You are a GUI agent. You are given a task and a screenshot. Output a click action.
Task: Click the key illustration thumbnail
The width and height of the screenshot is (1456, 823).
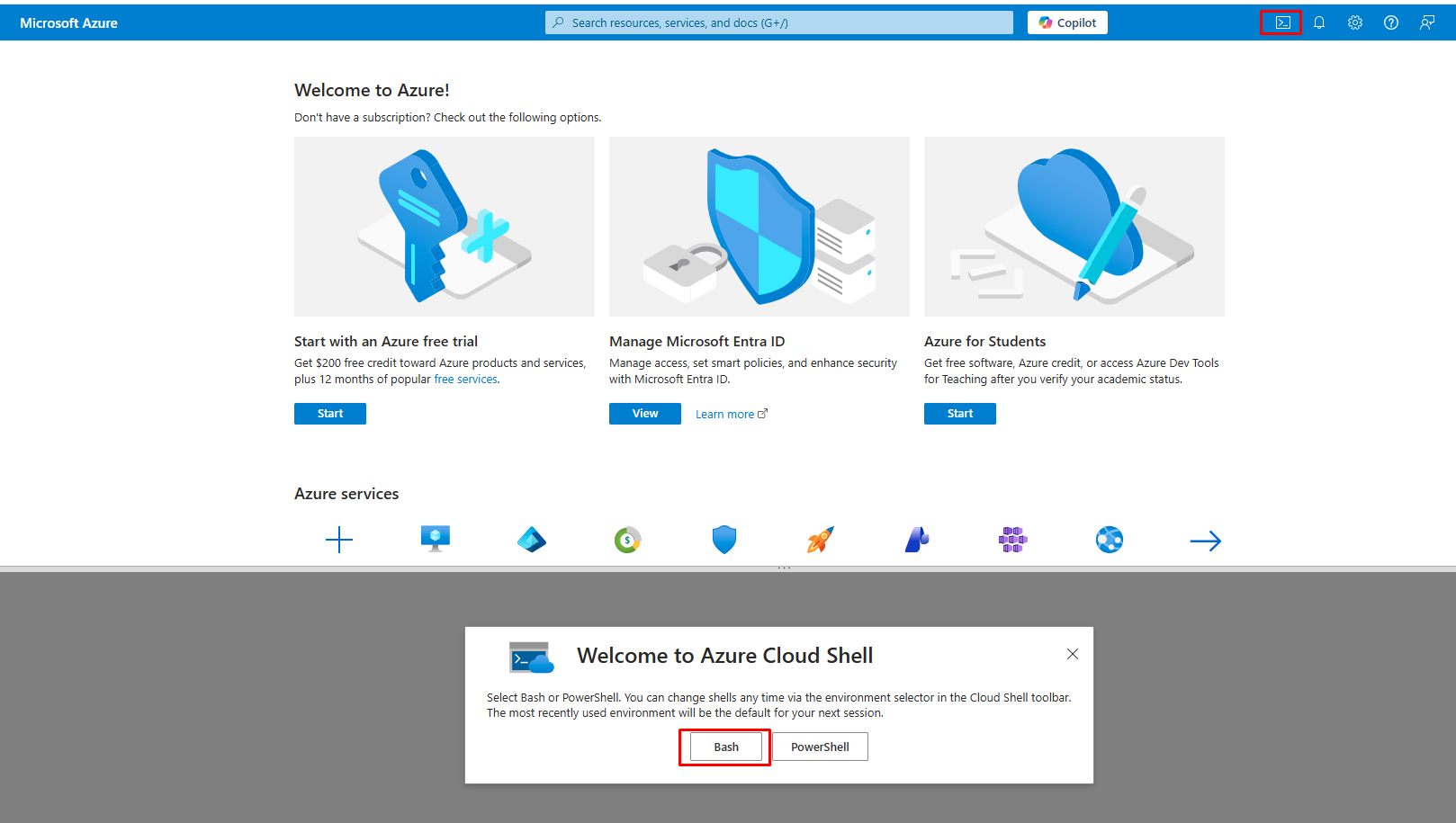pos(445,227)
